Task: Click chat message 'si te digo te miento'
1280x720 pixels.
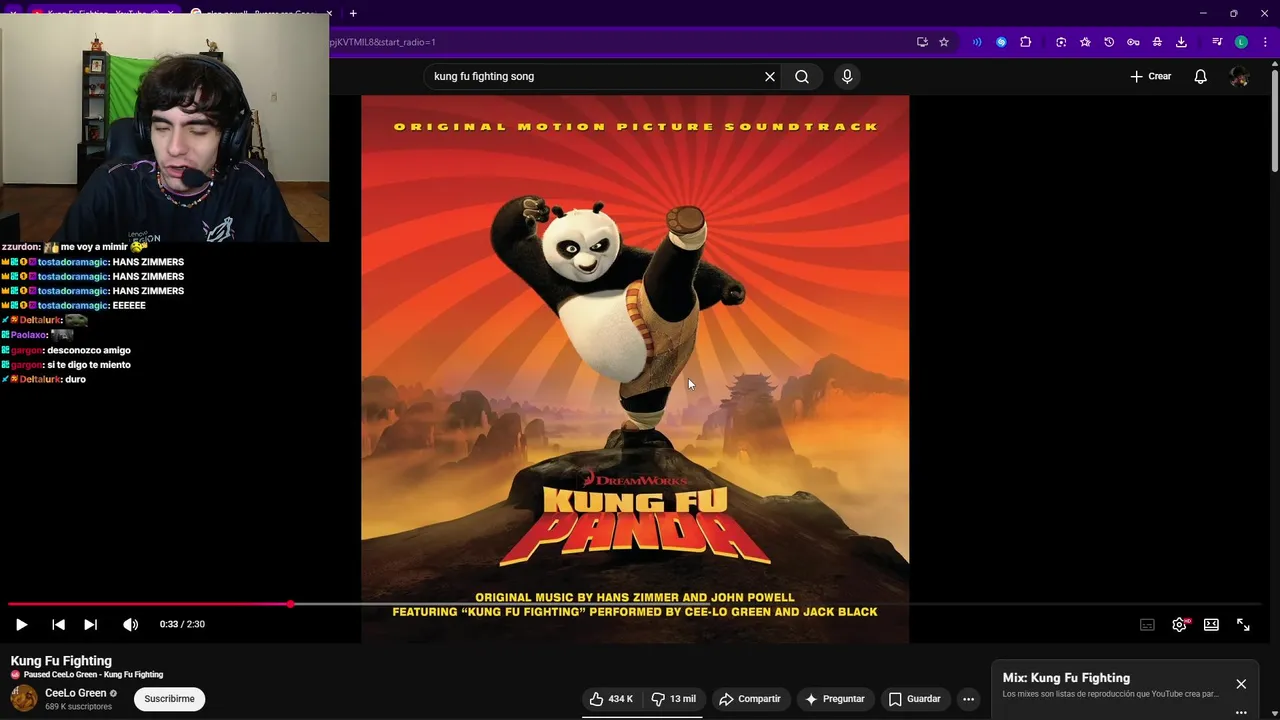Action: coord(89,365)
